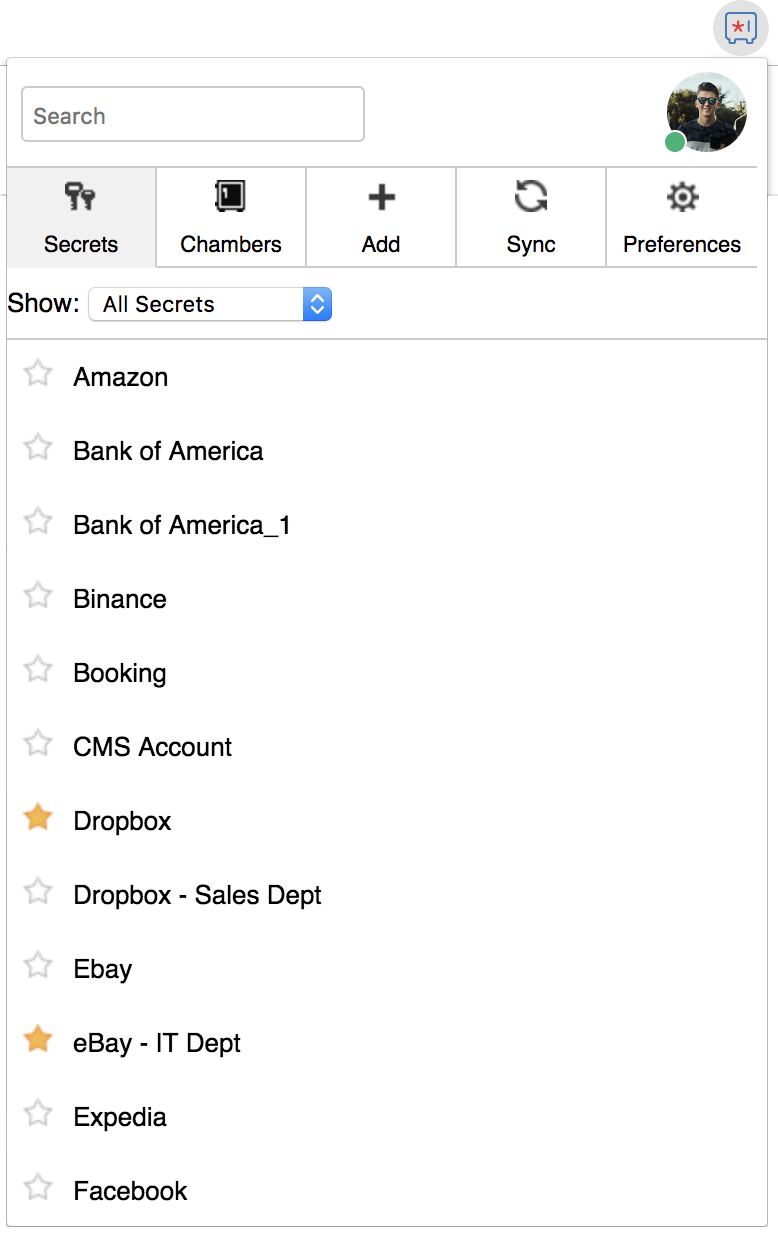Click the password manager extension icon

[740, 29]
